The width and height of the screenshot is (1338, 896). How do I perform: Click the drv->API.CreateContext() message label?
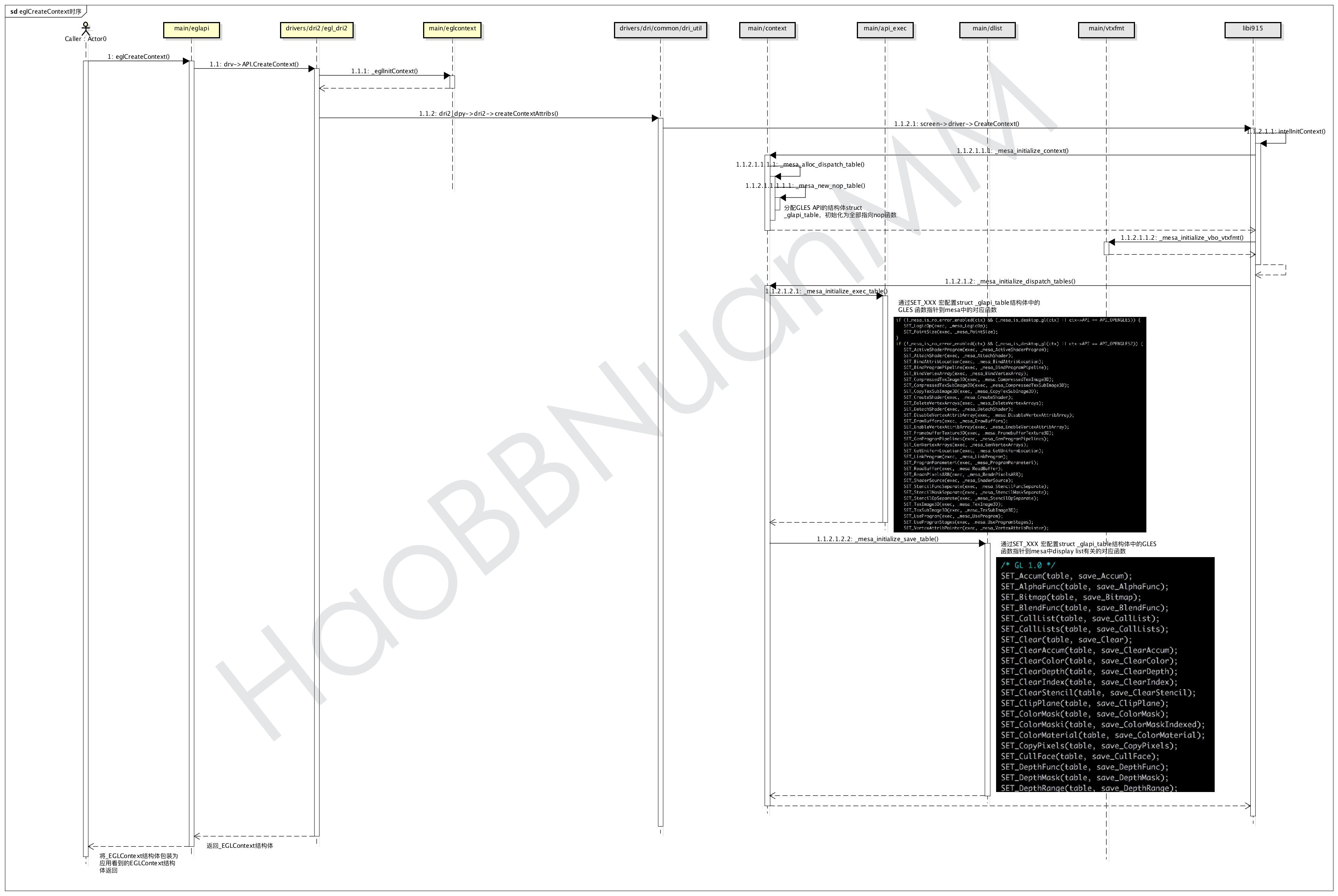tap(253, 64)
